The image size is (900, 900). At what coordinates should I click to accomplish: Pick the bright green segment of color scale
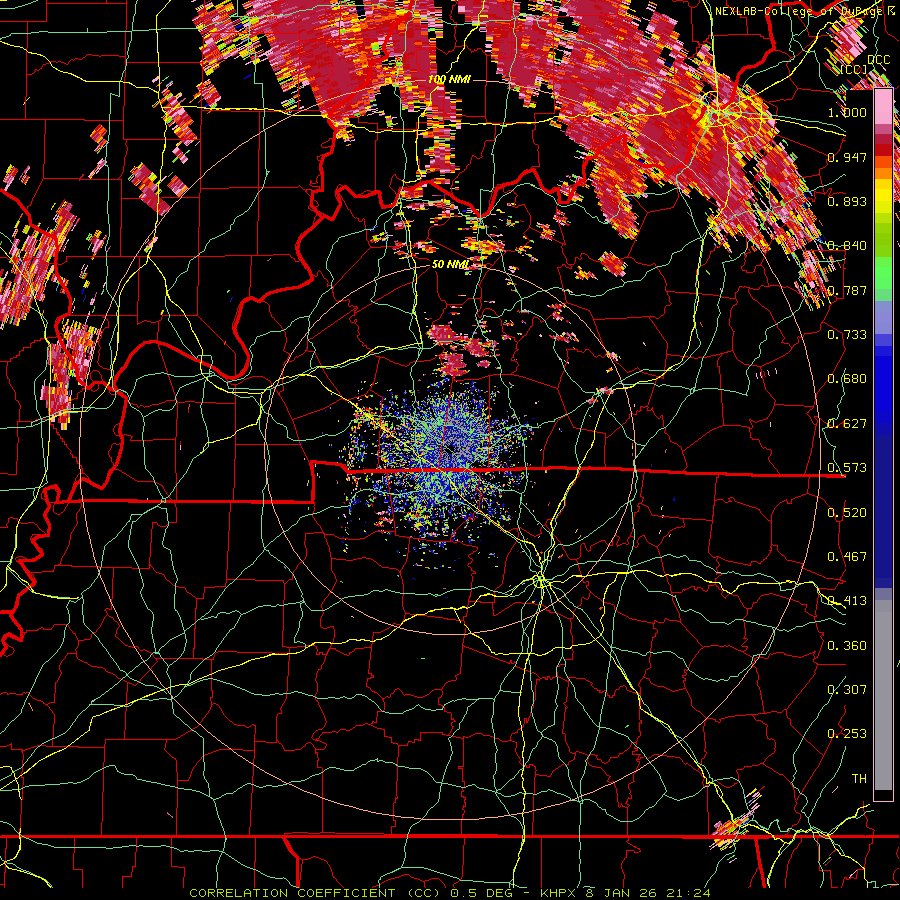click(883, 273)
